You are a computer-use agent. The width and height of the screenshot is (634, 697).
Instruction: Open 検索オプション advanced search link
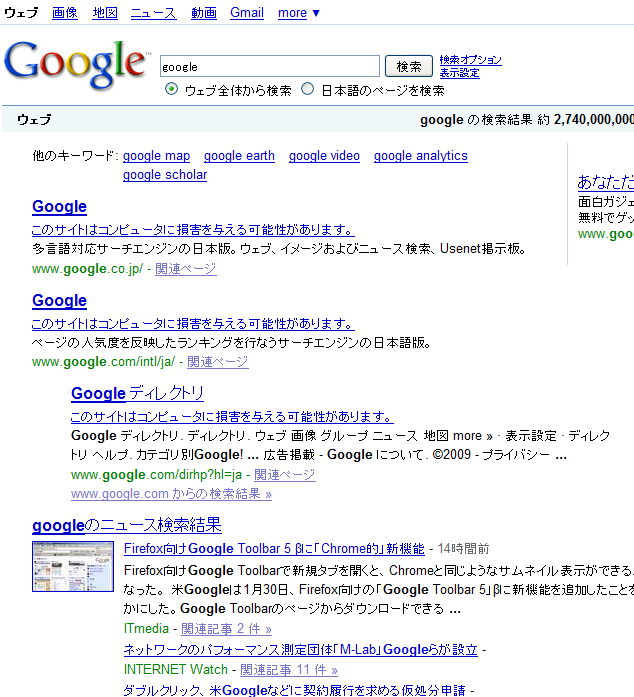(470, 60)
